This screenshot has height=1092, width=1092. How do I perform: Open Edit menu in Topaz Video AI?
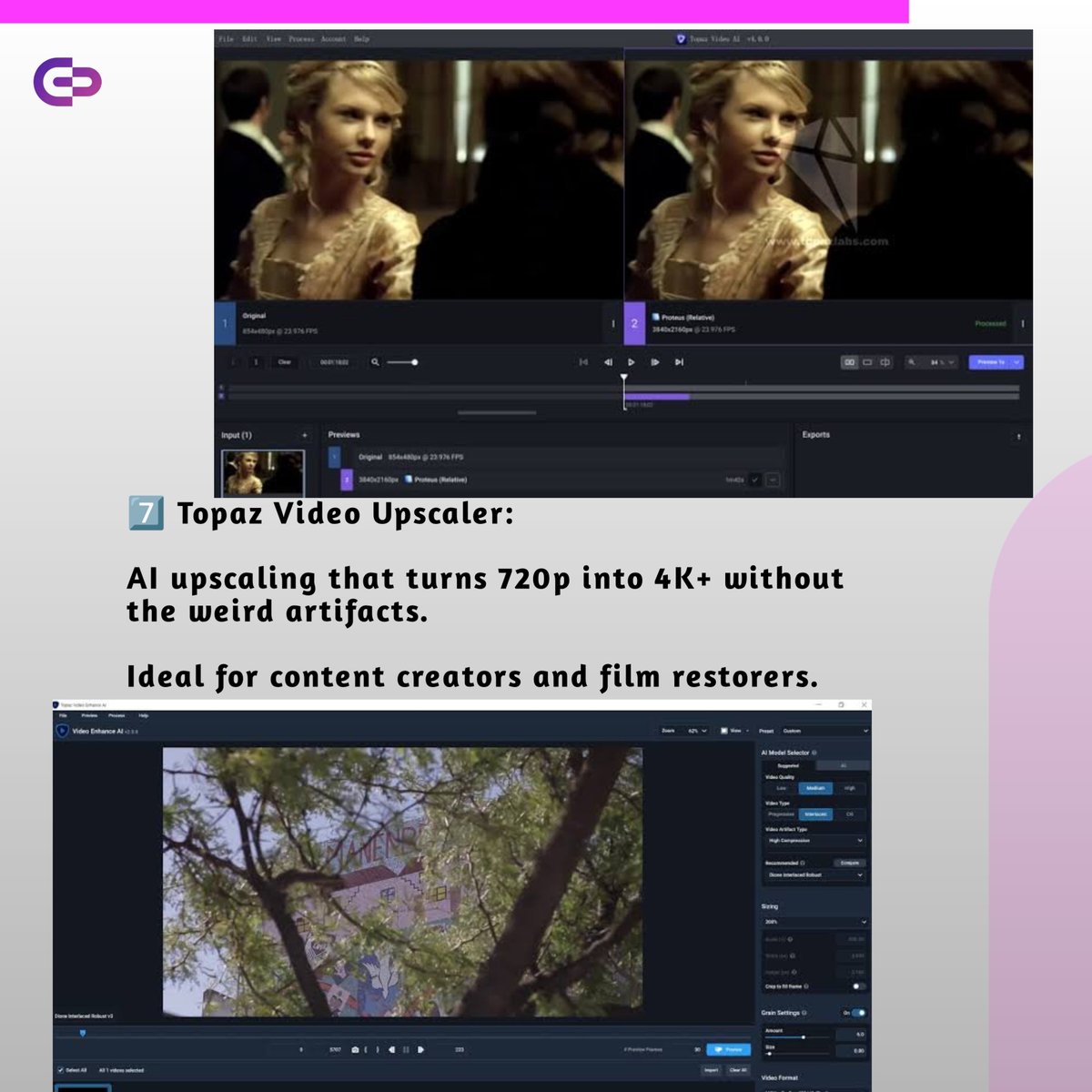(249, 39)
